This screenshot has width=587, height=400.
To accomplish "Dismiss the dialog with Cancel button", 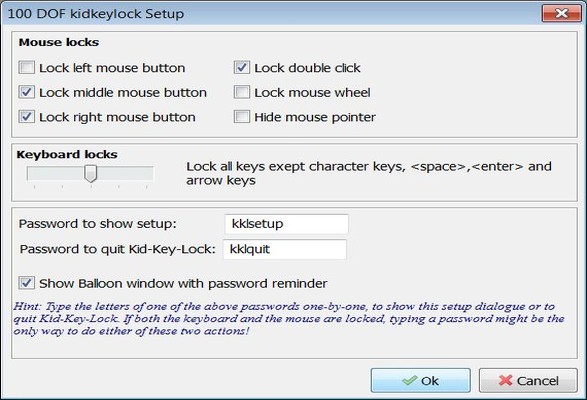I will [528, 381].
